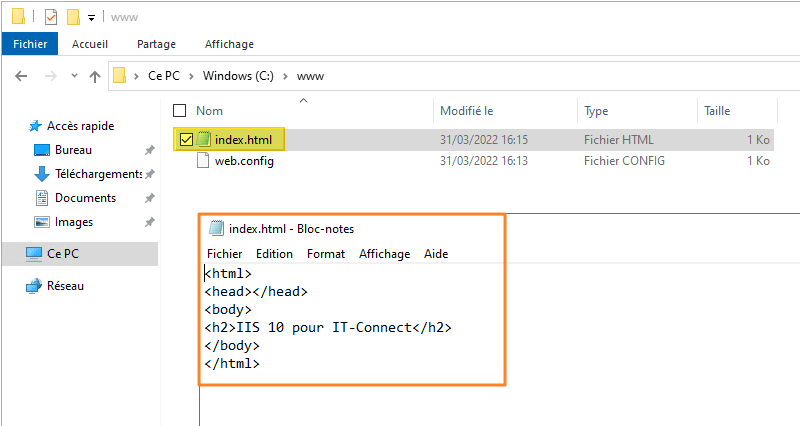Click the back navigation arrow
Viewport: 800px width, 426px height.
pos(20,76)
